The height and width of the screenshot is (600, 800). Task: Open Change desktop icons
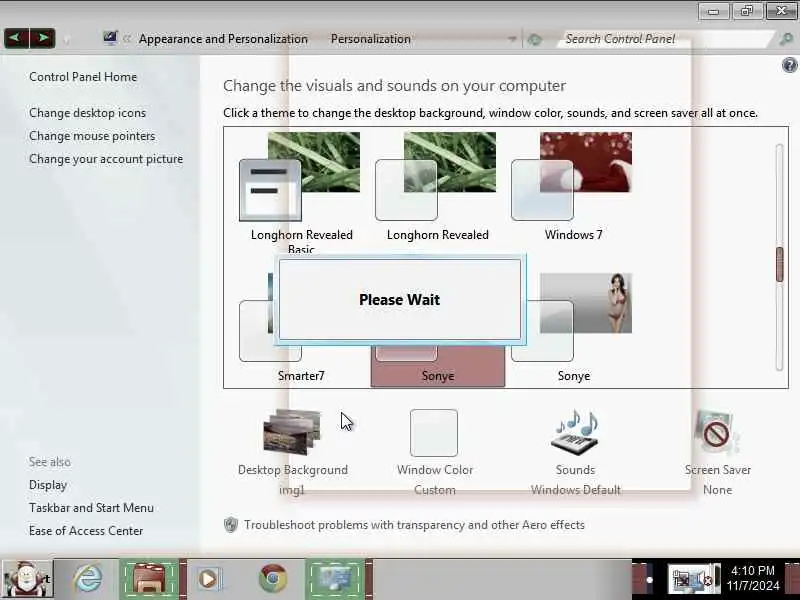(87, 113)
